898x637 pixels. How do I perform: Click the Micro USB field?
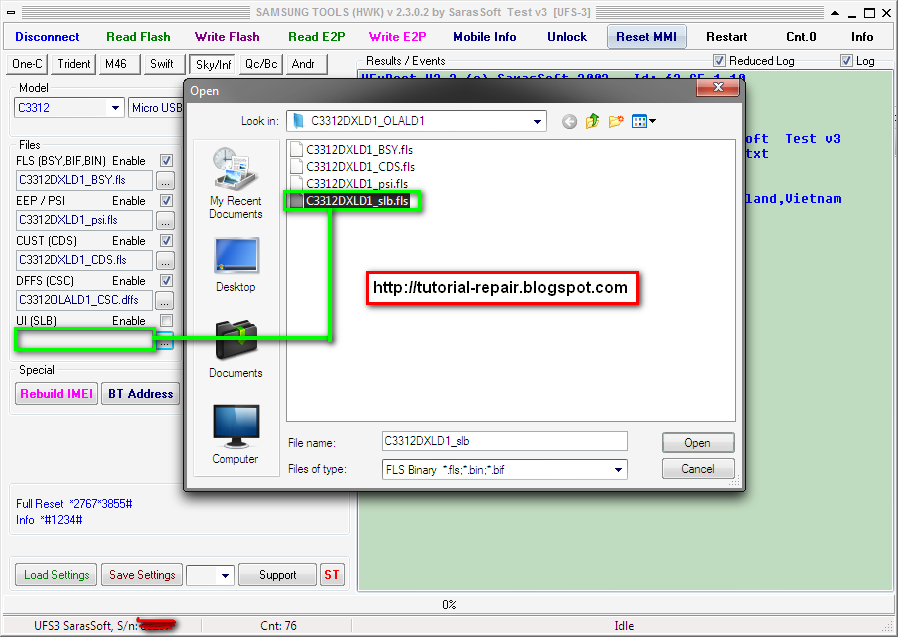pyautogui.click(x=156, y=108)
